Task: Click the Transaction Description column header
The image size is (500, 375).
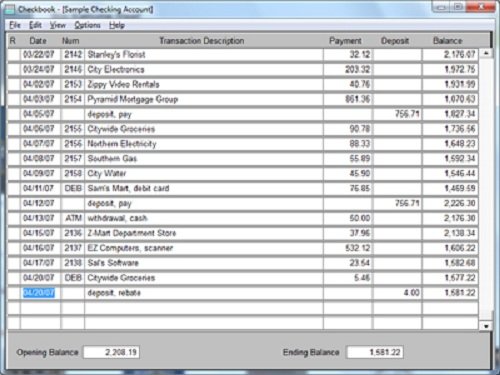Action: tap(202, 41)
